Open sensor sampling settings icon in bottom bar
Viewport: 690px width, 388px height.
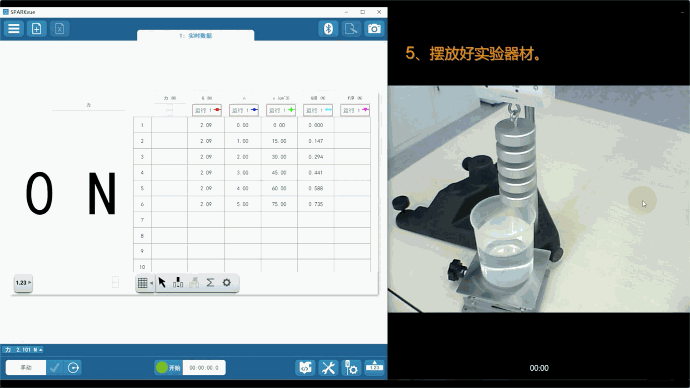(351, 367)
